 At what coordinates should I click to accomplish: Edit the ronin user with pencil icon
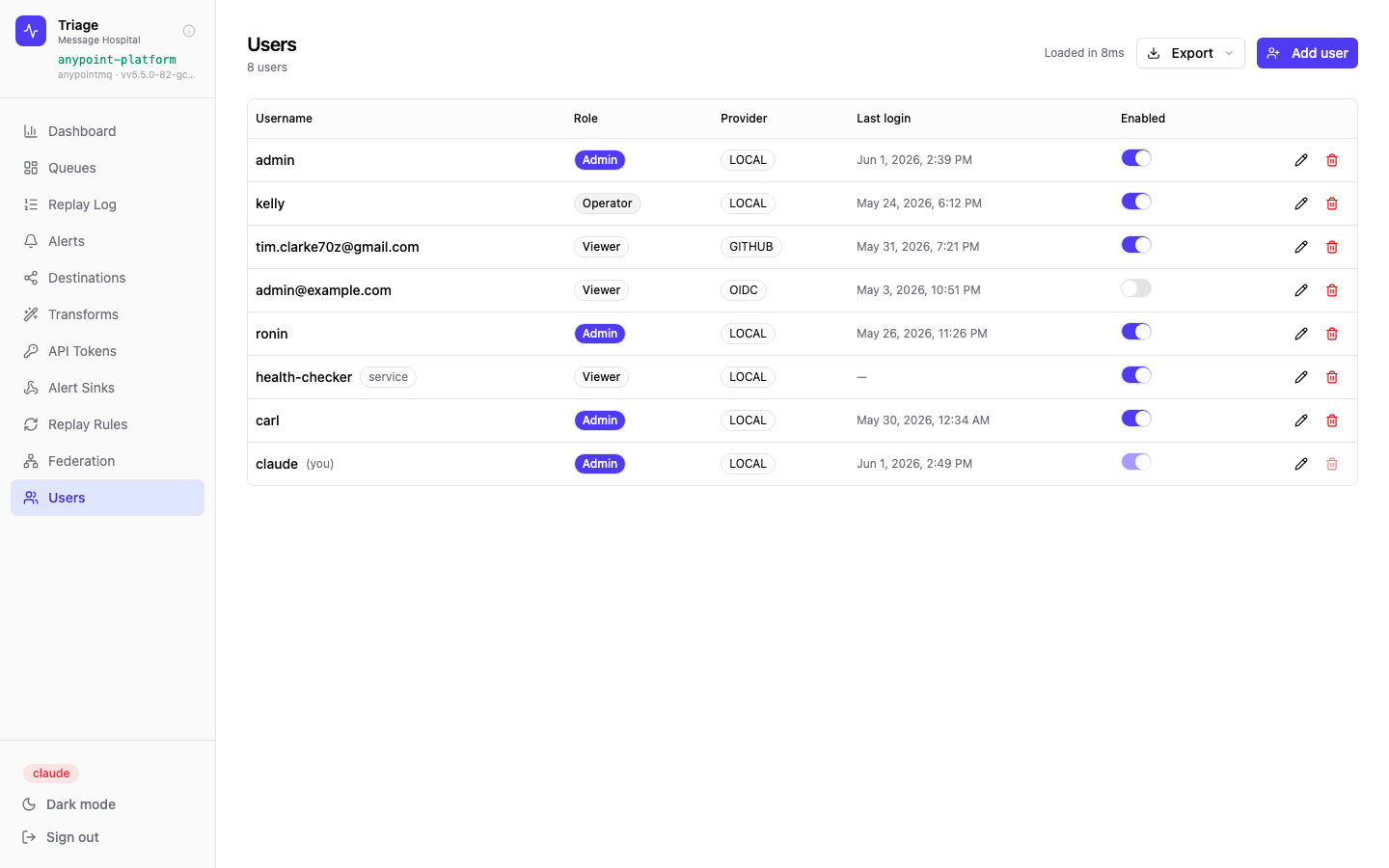point(1301,334)
